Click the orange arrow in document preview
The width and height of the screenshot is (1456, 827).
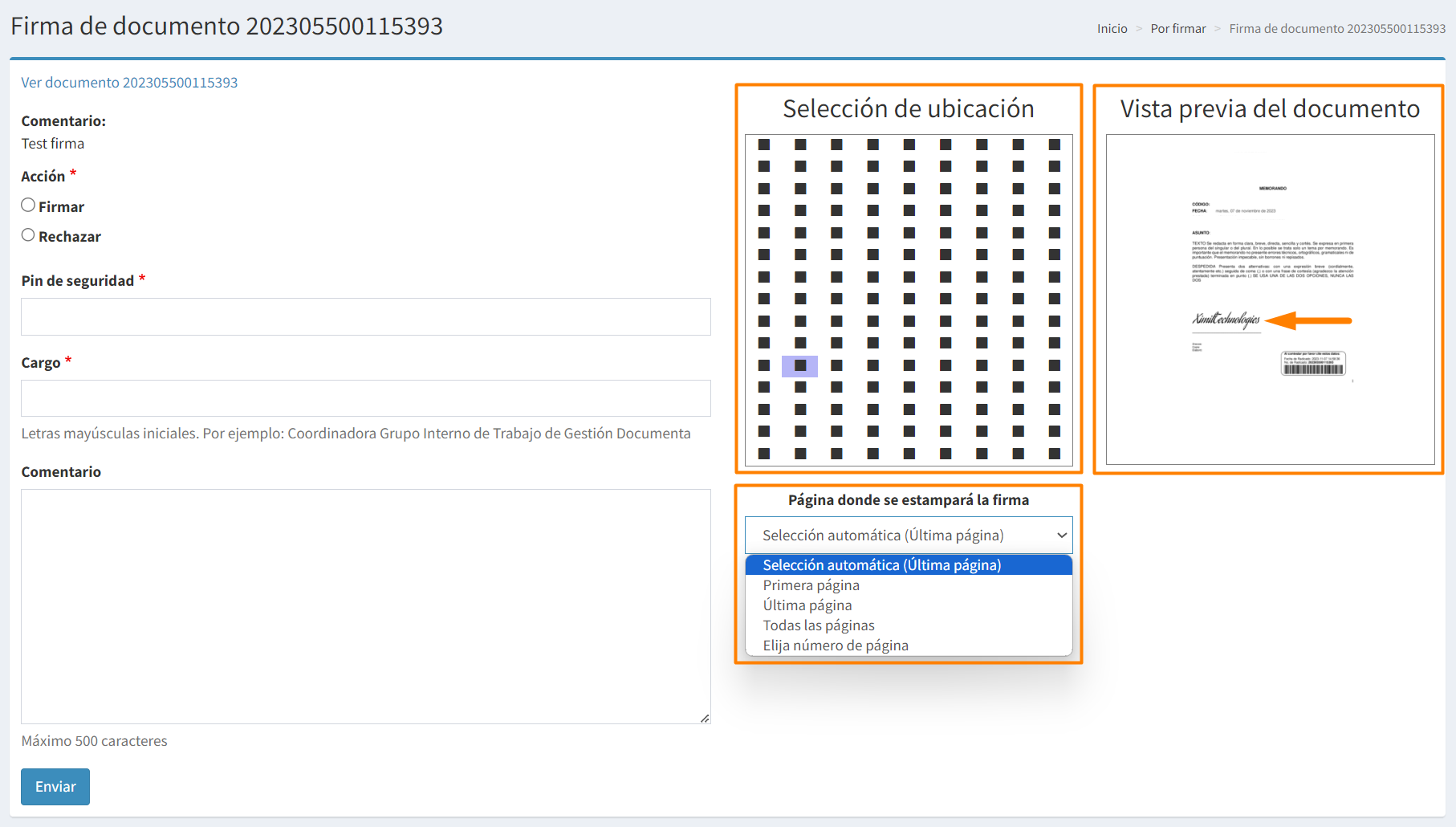tap(1309, 320)
